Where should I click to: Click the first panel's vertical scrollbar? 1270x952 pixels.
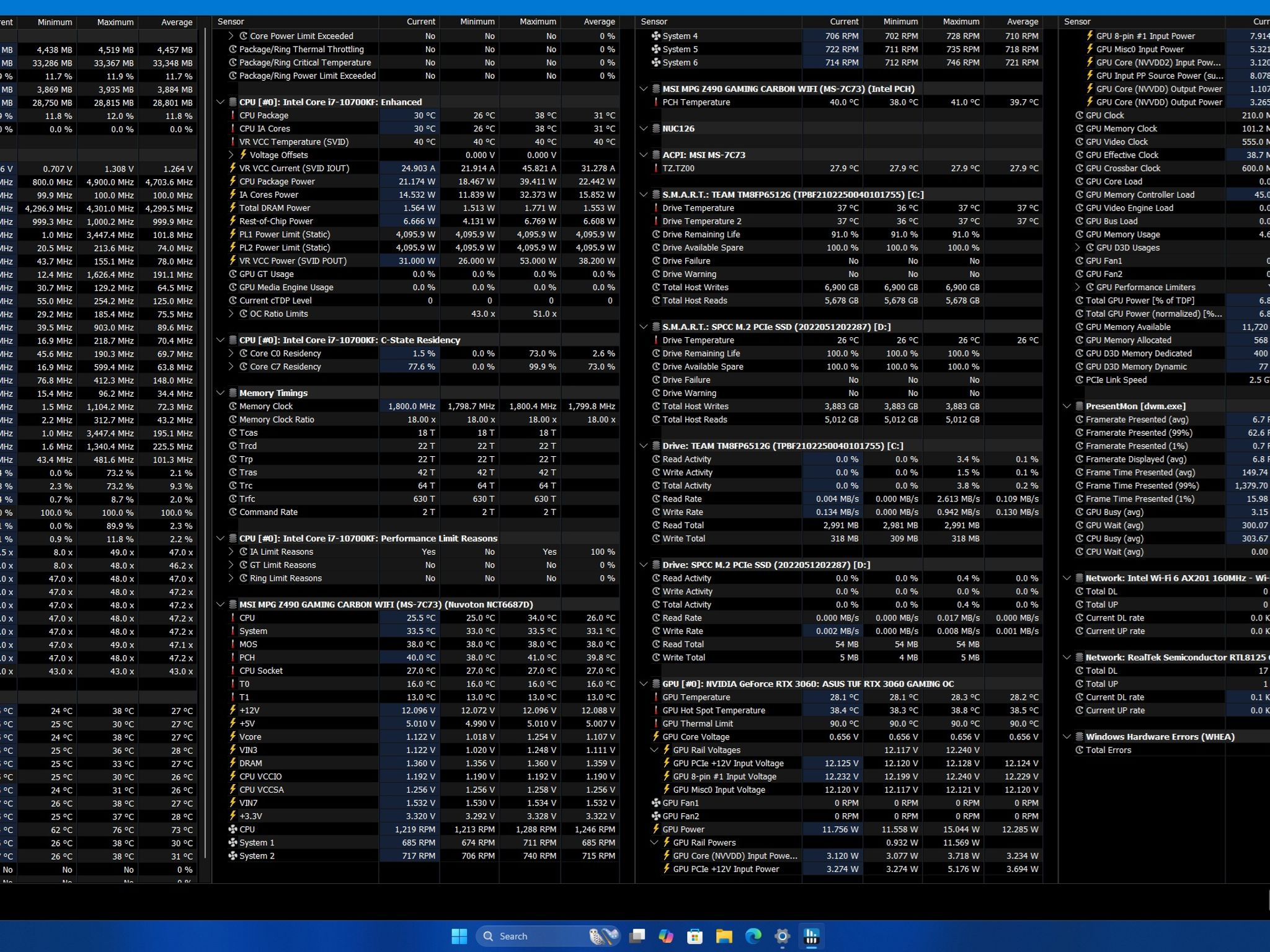[205, 443]
